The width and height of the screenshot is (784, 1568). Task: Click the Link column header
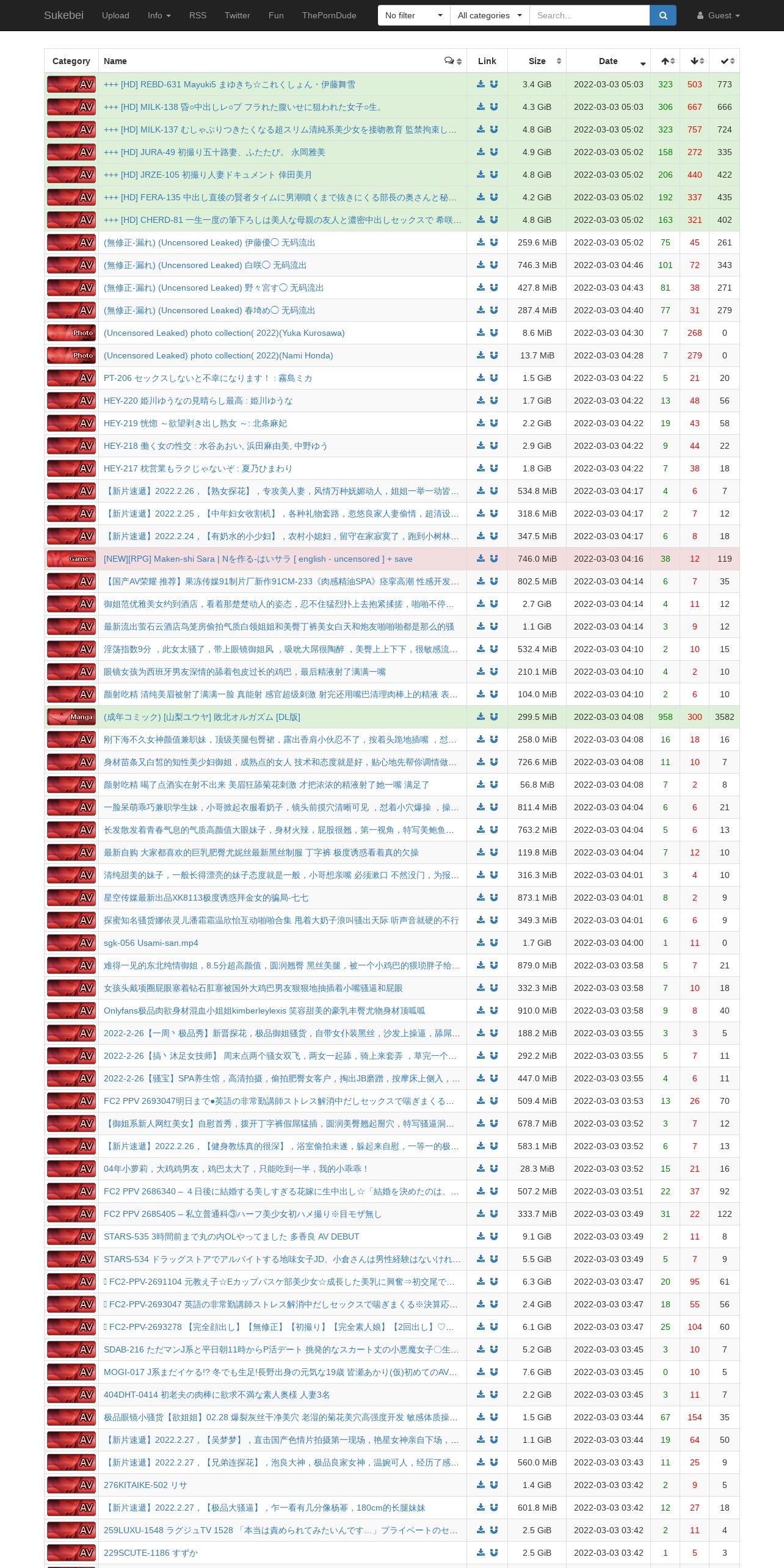[x=487, y=61]
